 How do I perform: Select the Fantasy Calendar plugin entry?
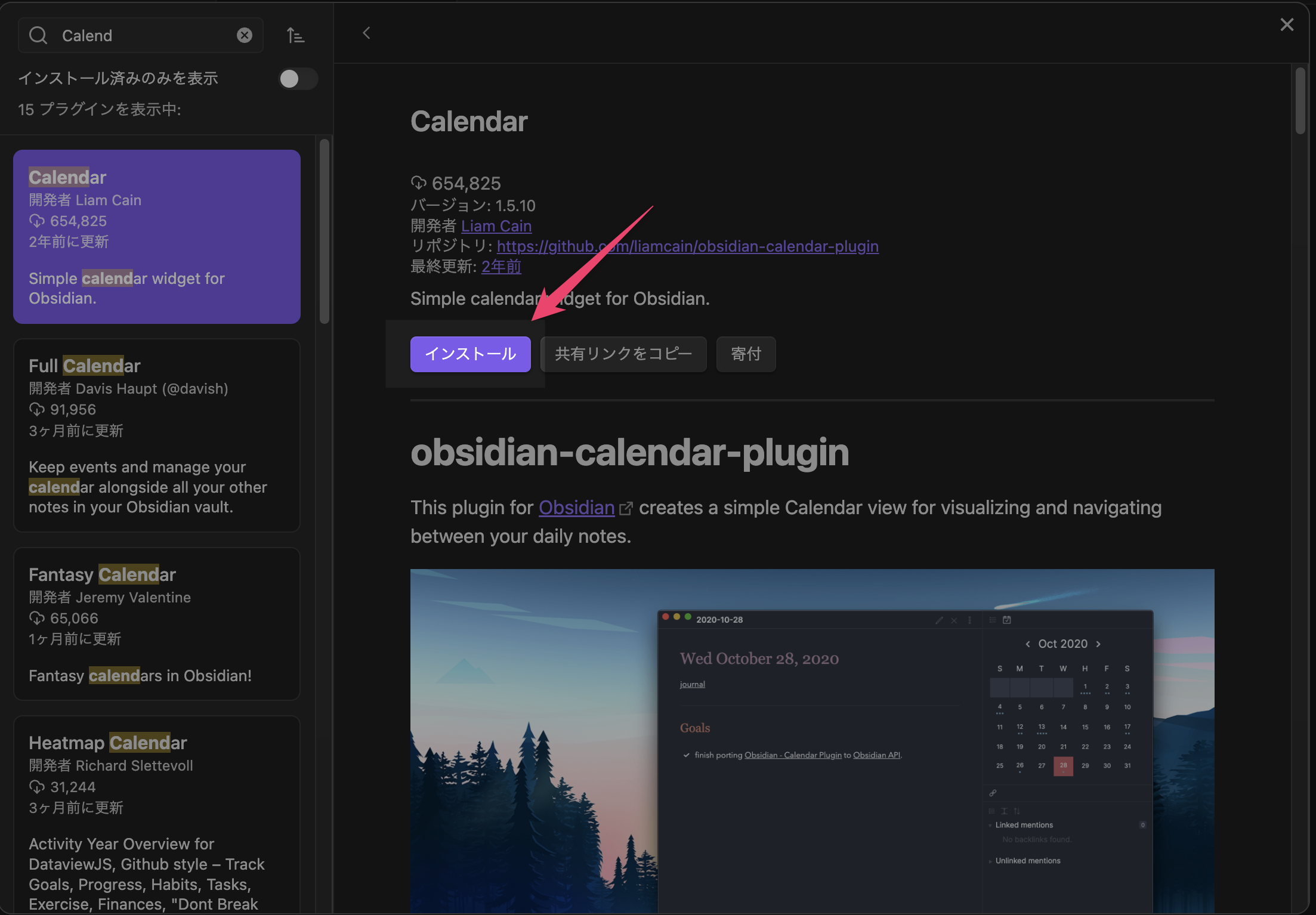(x=156, y=623)
